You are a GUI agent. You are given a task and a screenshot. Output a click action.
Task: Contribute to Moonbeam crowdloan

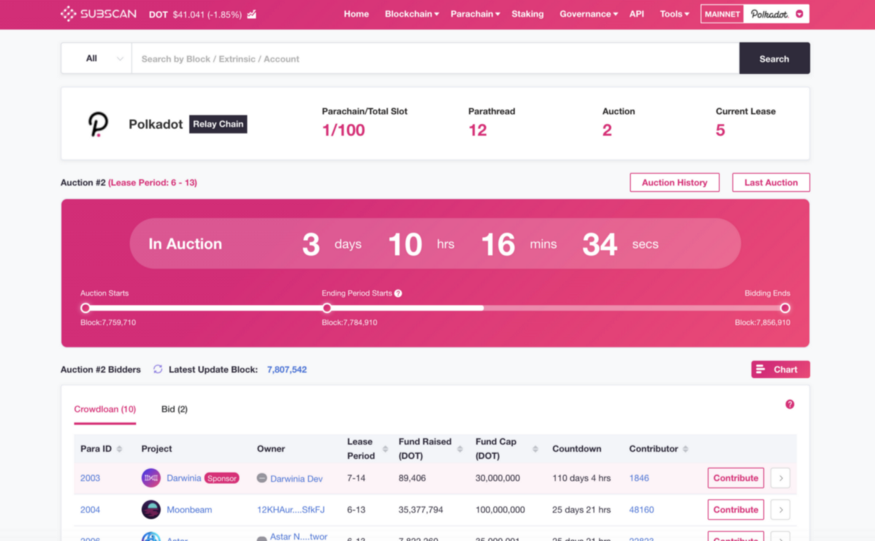[x=735, y=509]
